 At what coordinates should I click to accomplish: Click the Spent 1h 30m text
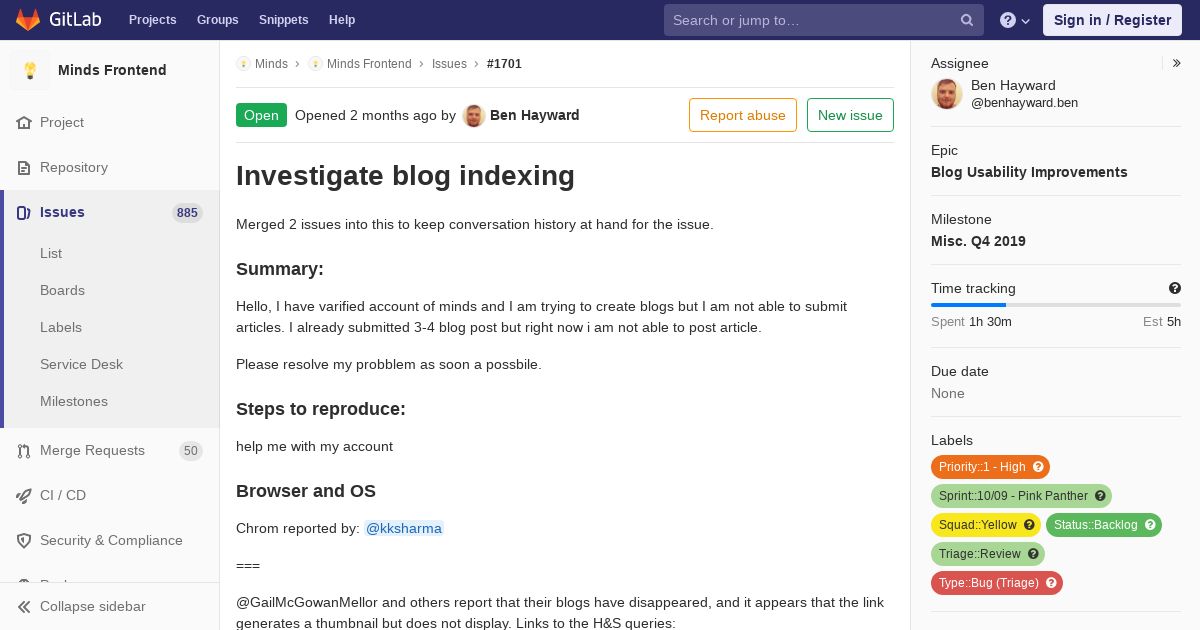971,322
